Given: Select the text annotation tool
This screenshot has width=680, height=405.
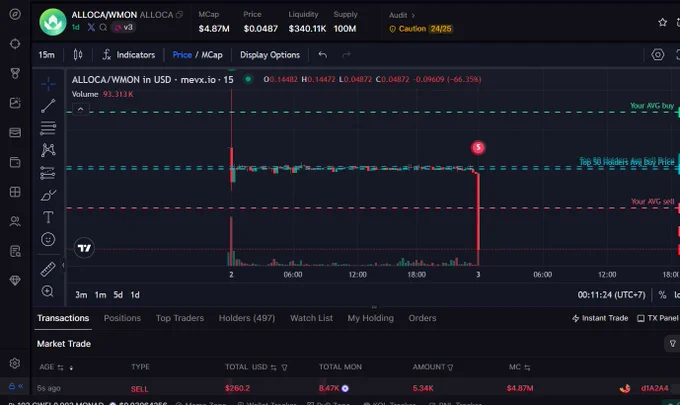Looking at the screenshot, I should point(48,217).
